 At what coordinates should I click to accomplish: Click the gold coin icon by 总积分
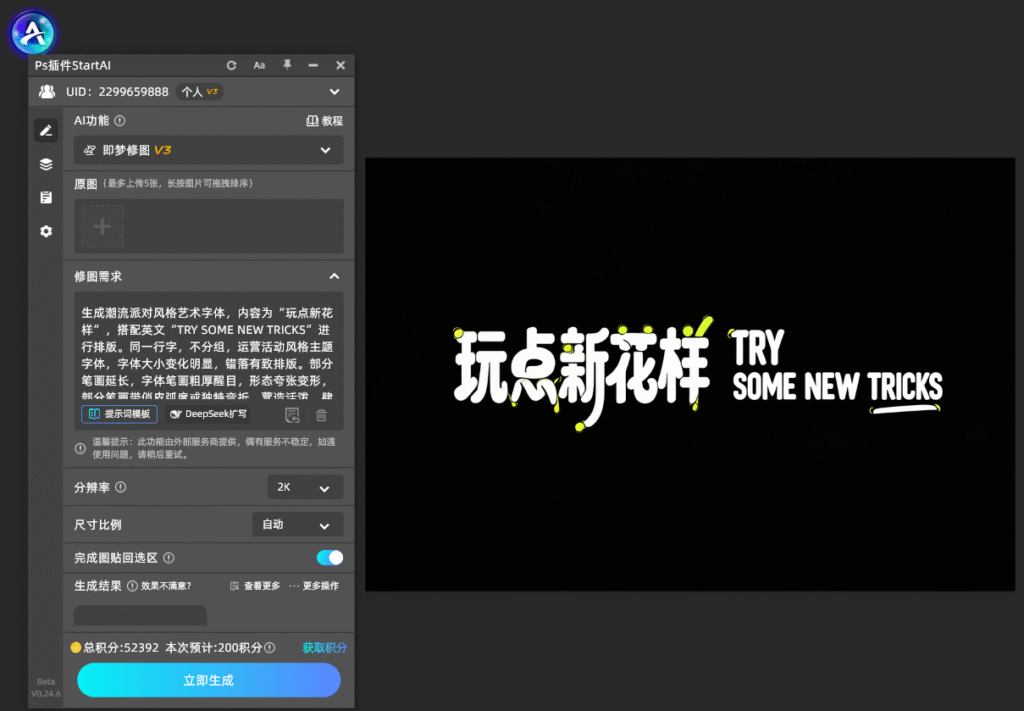coord(76,648)
